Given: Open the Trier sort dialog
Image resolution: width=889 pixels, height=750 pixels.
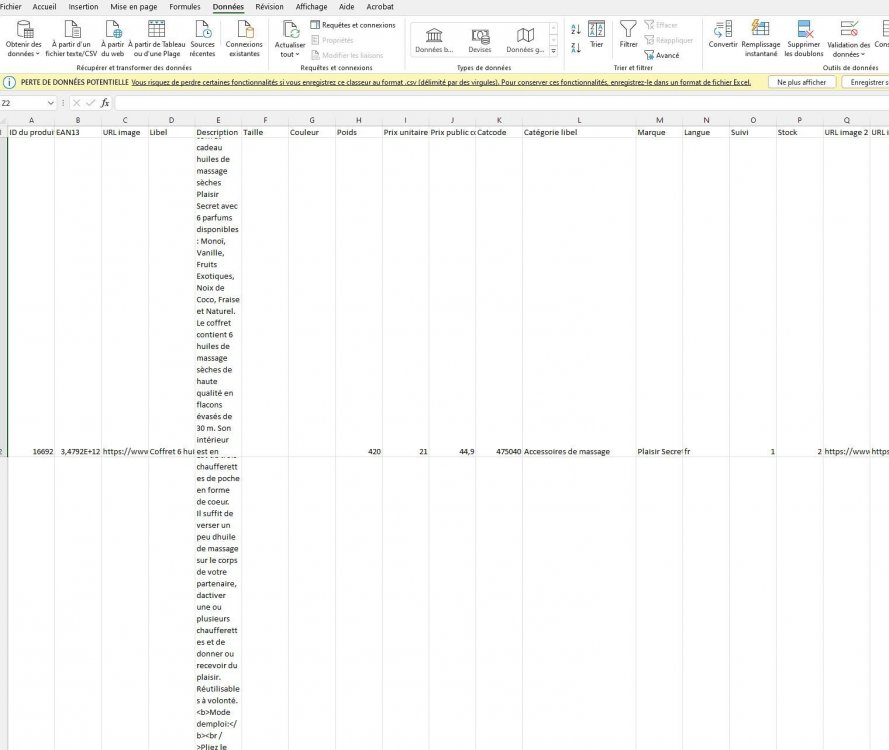Looking at the screenshot, I should point(596,34).
